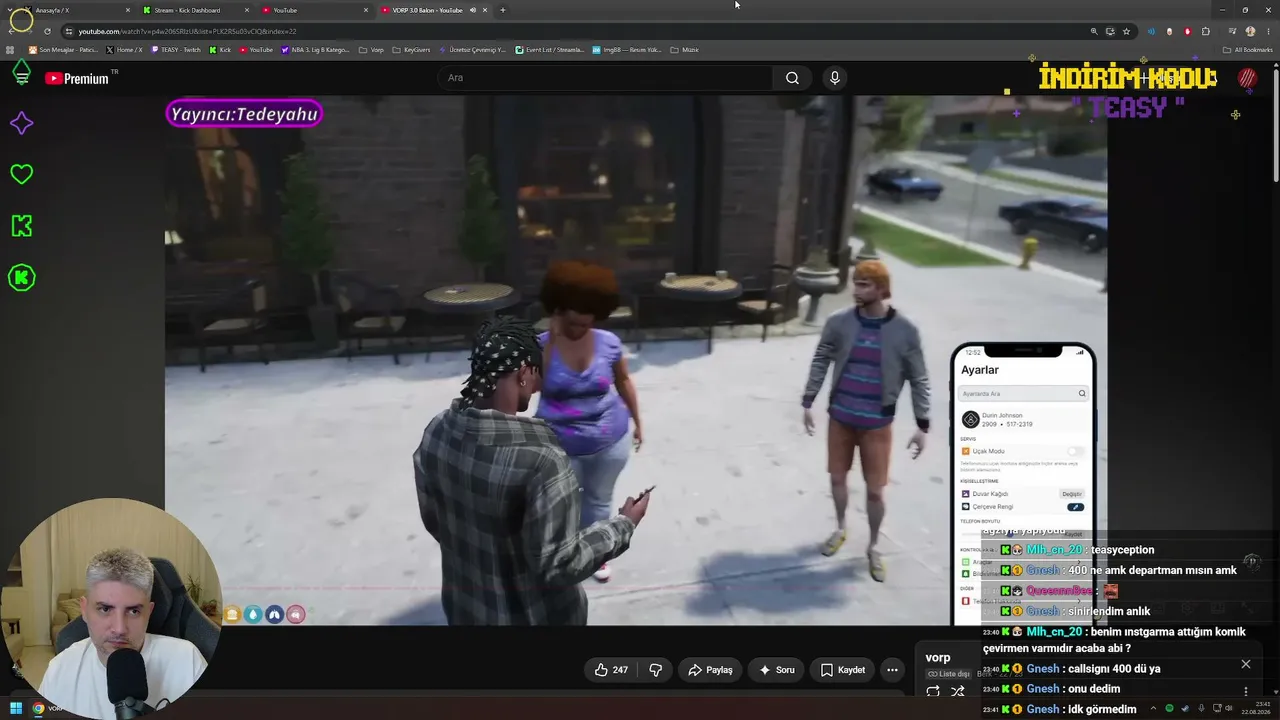
Task: Open TEASY - Twitch bookmark
Action: point(175,50)
